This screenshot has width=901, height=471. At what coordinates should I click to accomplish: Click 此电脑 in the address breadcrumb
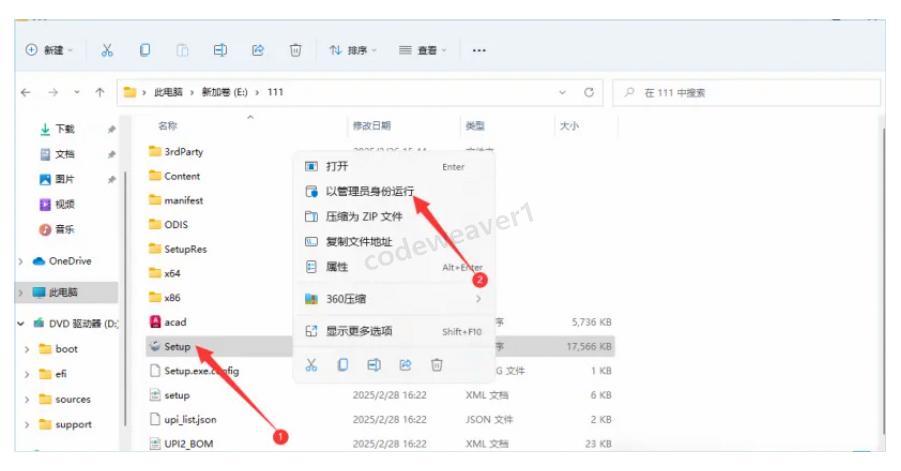pos(168,92)
